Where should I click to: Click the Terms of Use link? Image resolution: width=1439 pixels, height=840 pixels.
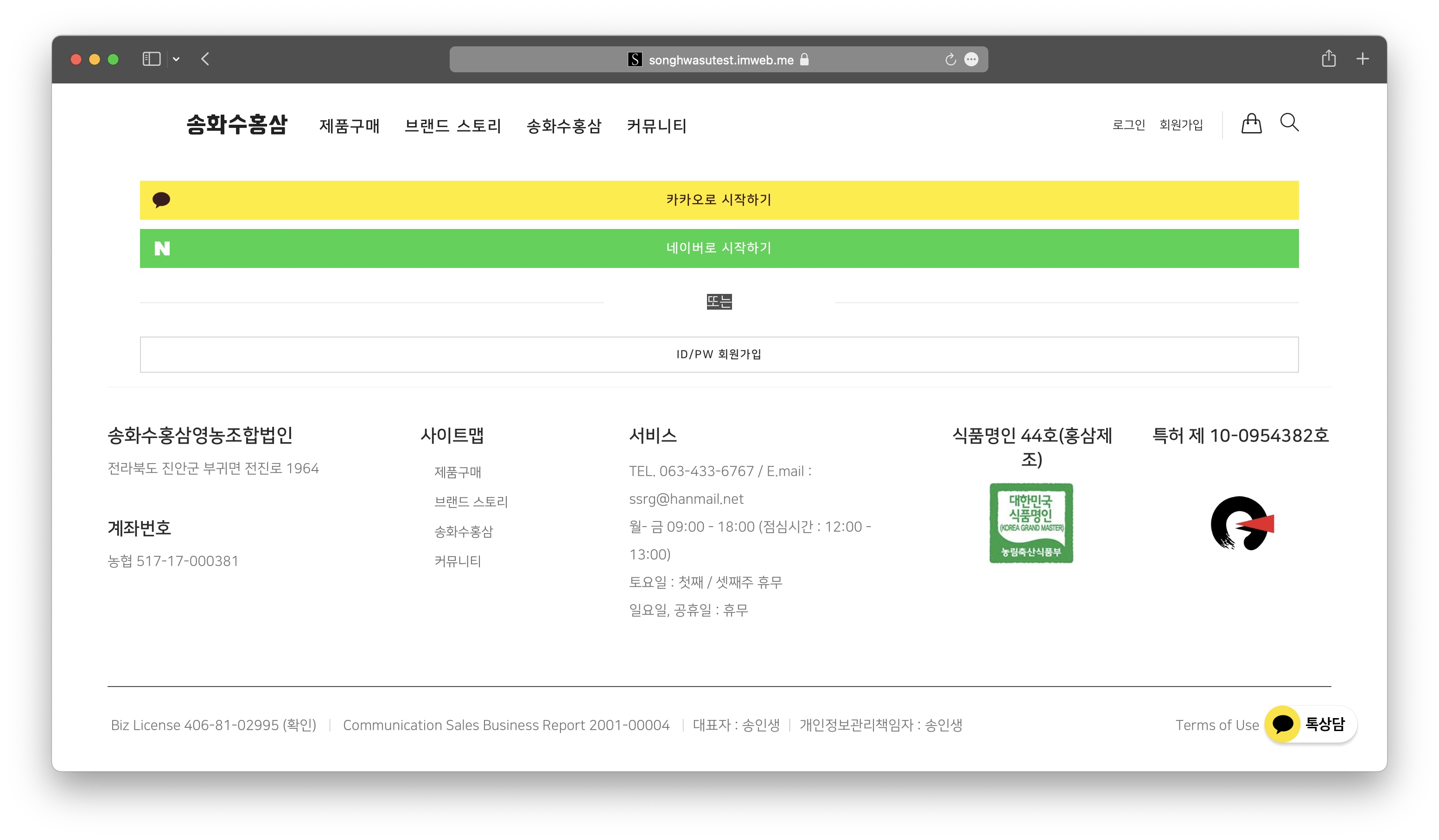click(x=1217, y=725)
